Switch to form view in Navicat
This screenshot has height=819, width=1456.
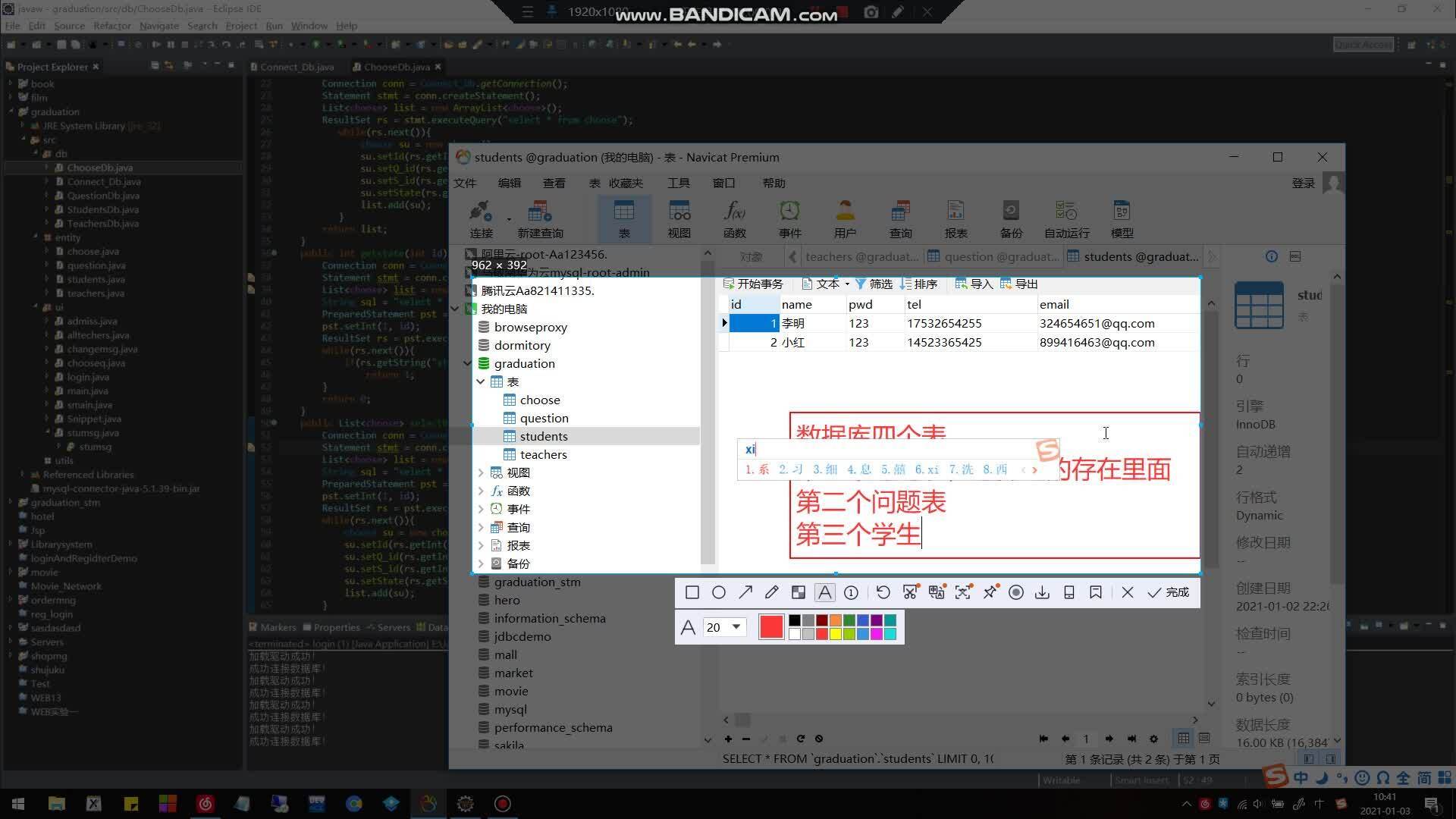click(x=1204, y=738)
